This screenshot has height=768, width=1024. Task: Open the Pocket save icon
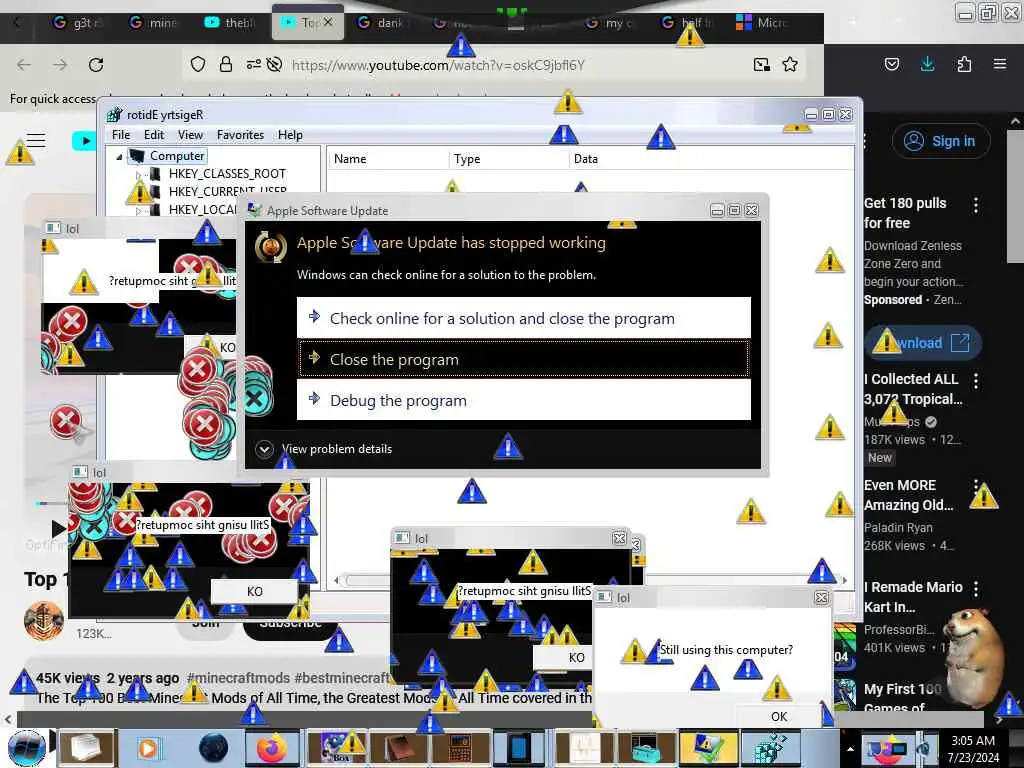click(x=891, y=64)
